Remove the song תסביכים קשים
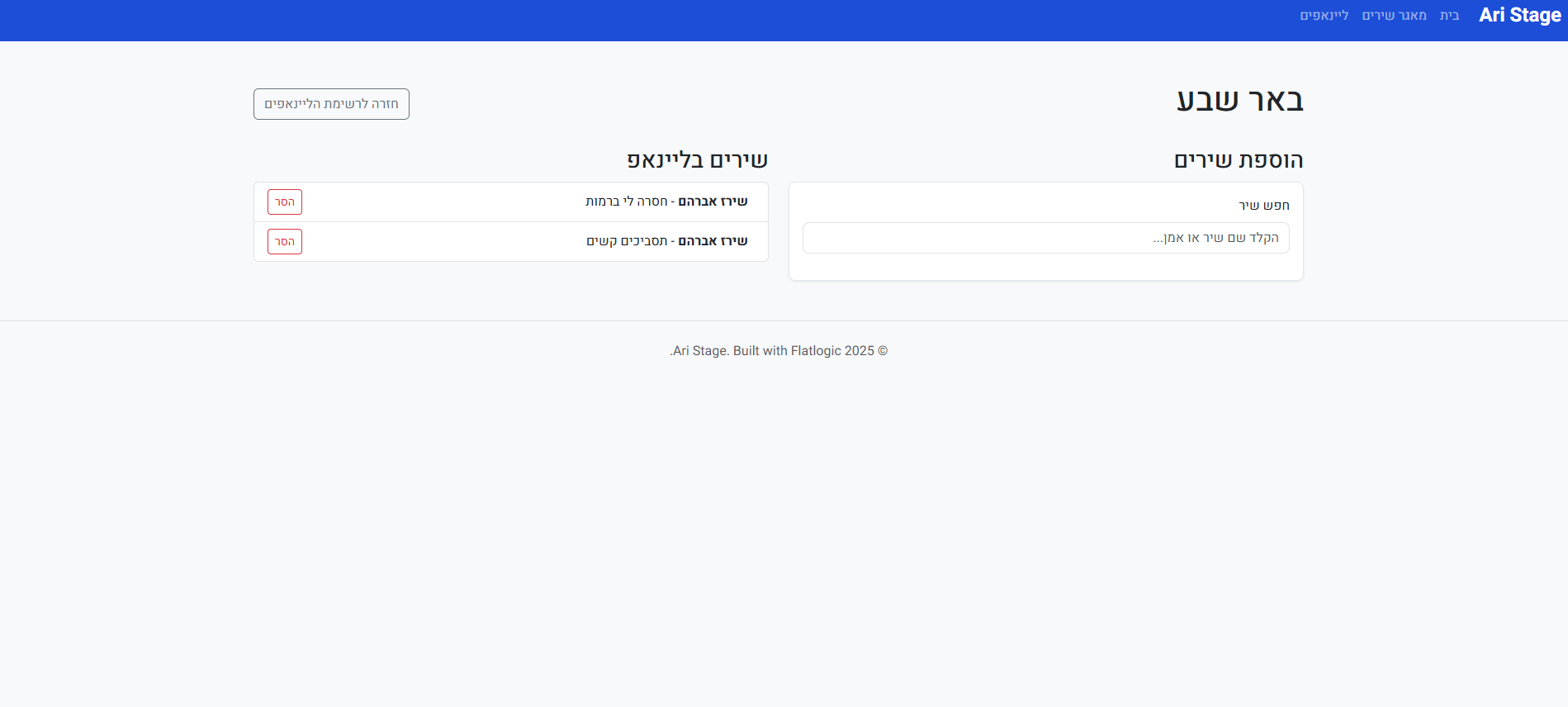 285,242
